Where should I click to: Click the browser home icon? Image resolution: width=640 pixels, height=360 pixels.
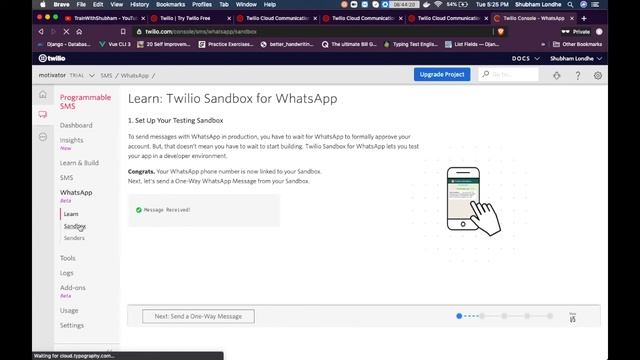79,31
